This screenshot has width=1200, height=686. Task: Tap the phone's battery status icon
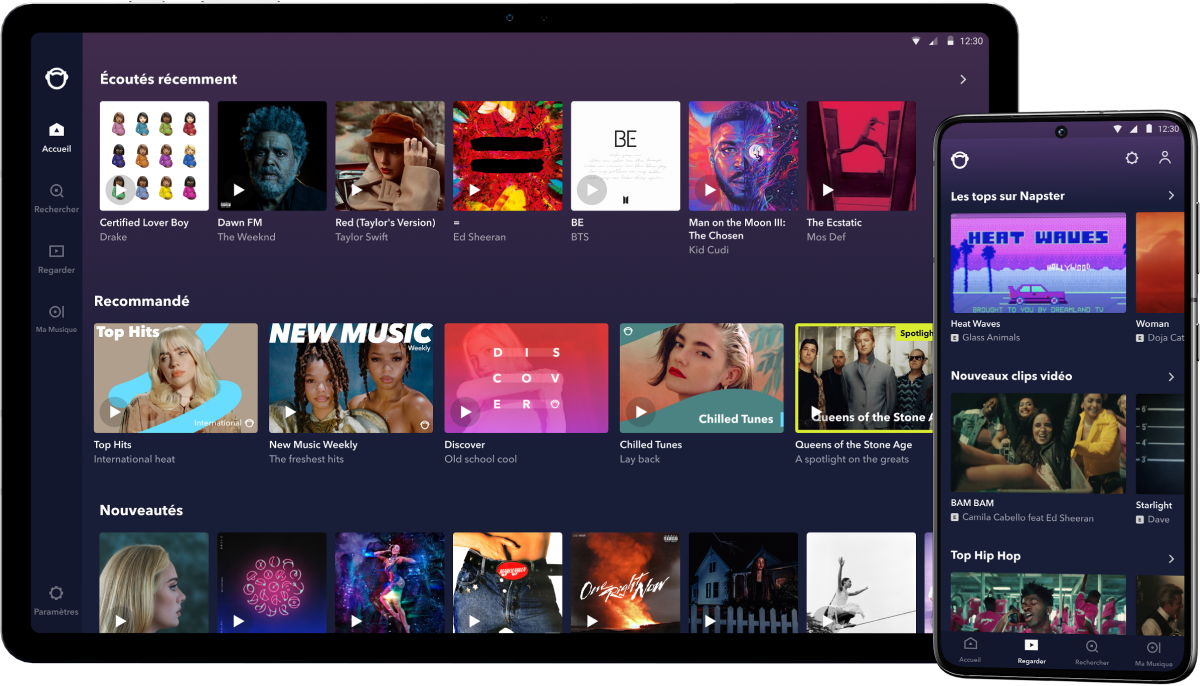coord(1151,129)
